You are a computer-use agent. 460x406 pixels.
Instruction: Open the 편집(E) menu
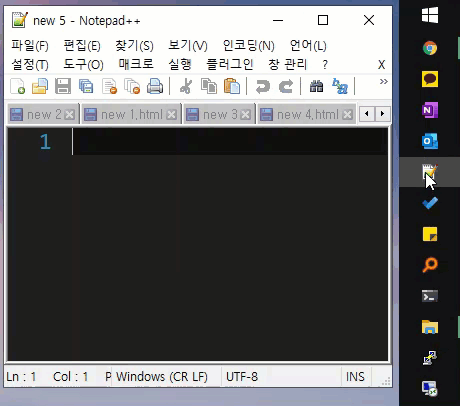point(82,46)
